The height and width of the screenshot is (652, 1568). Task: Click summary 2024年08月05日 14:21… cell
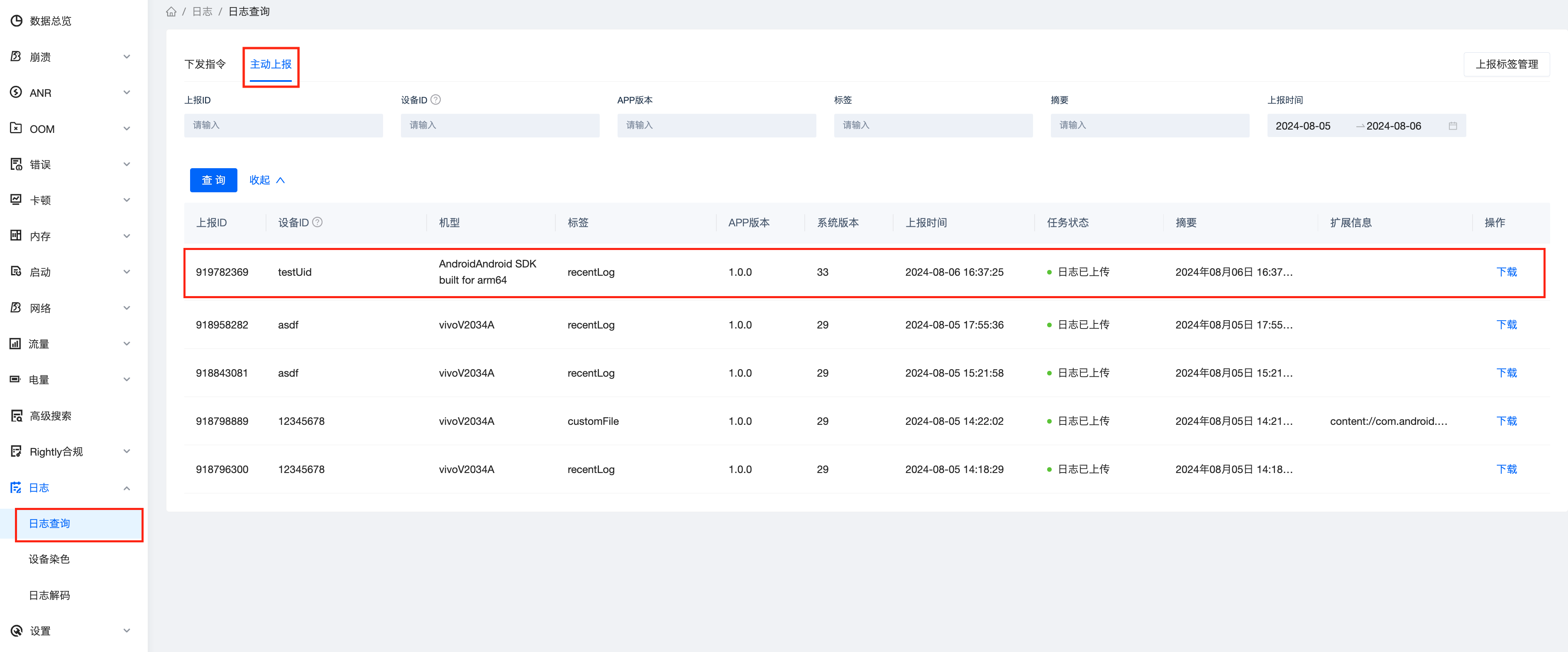coord(1234,421)
